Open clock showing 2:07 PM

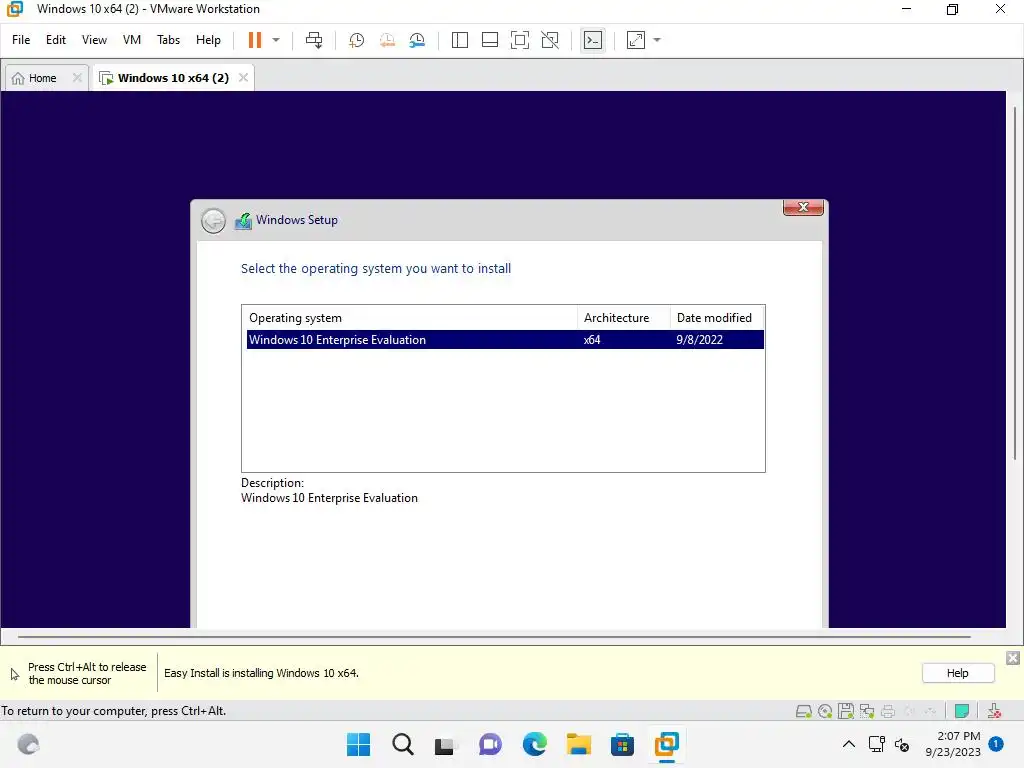[x=953, y=744]
